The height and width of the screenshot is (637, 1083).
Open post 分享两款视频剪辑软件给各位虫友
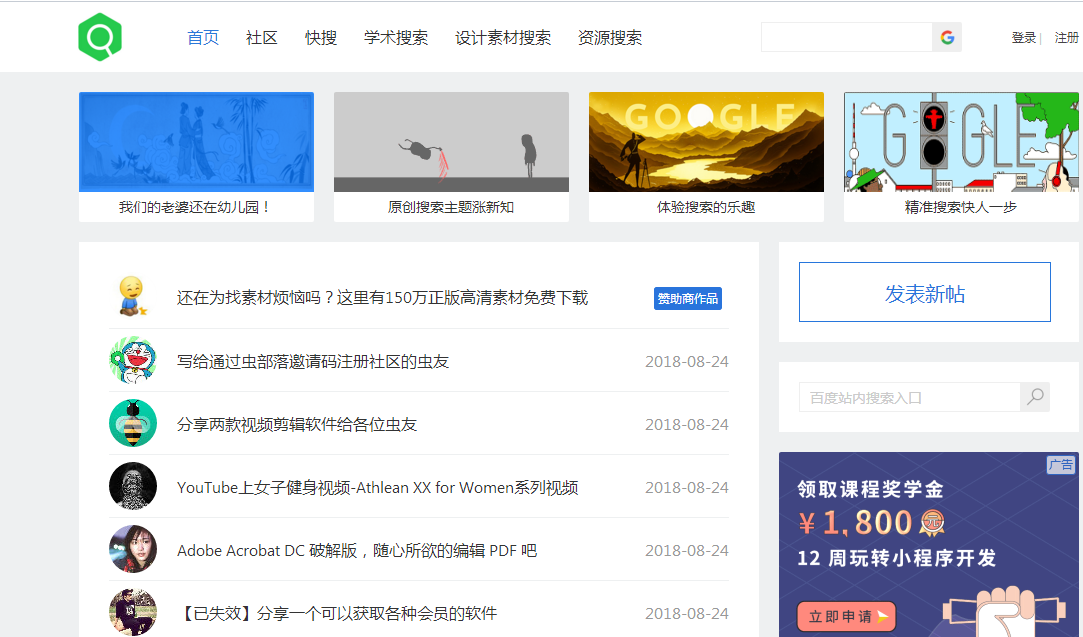(x=297, y=424)
